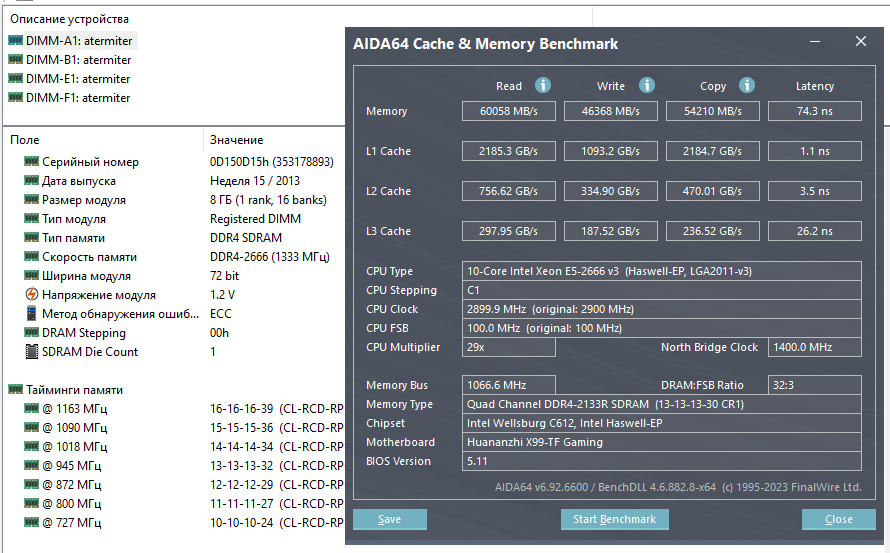Click L2 Cache read 756.62 GB/s
This screenshot has width=890, height=553.
click(509, 191)
